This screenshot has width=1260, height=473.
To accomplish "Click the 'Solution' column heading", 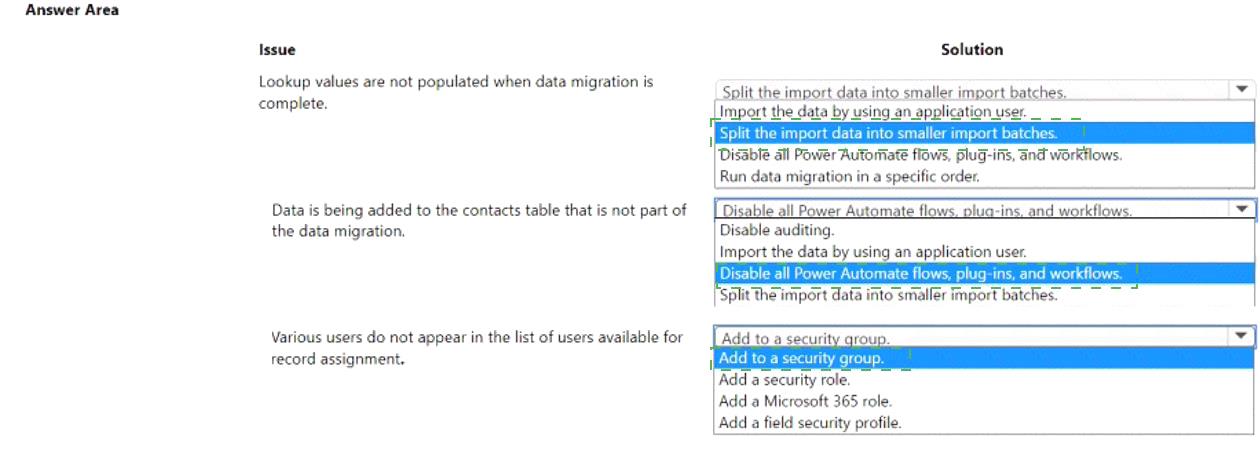I will point(972,49).
